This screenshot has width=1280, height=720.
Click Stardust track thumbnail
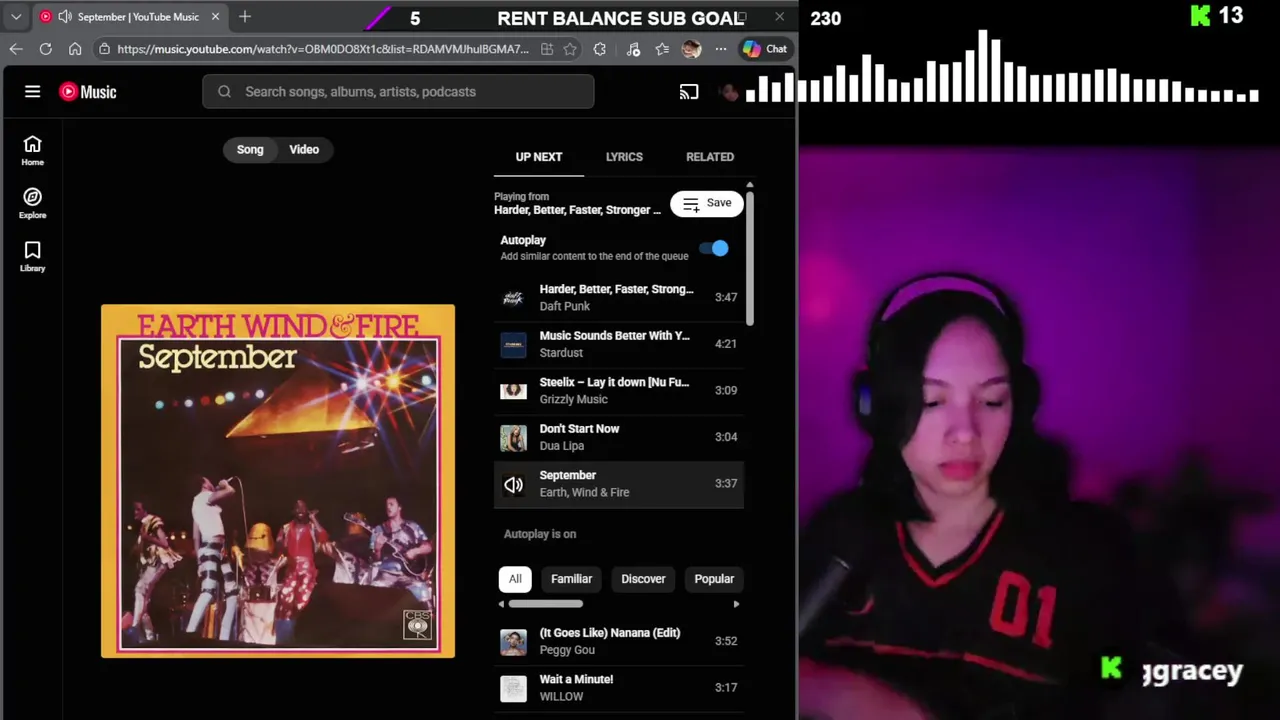click(513, 344)
